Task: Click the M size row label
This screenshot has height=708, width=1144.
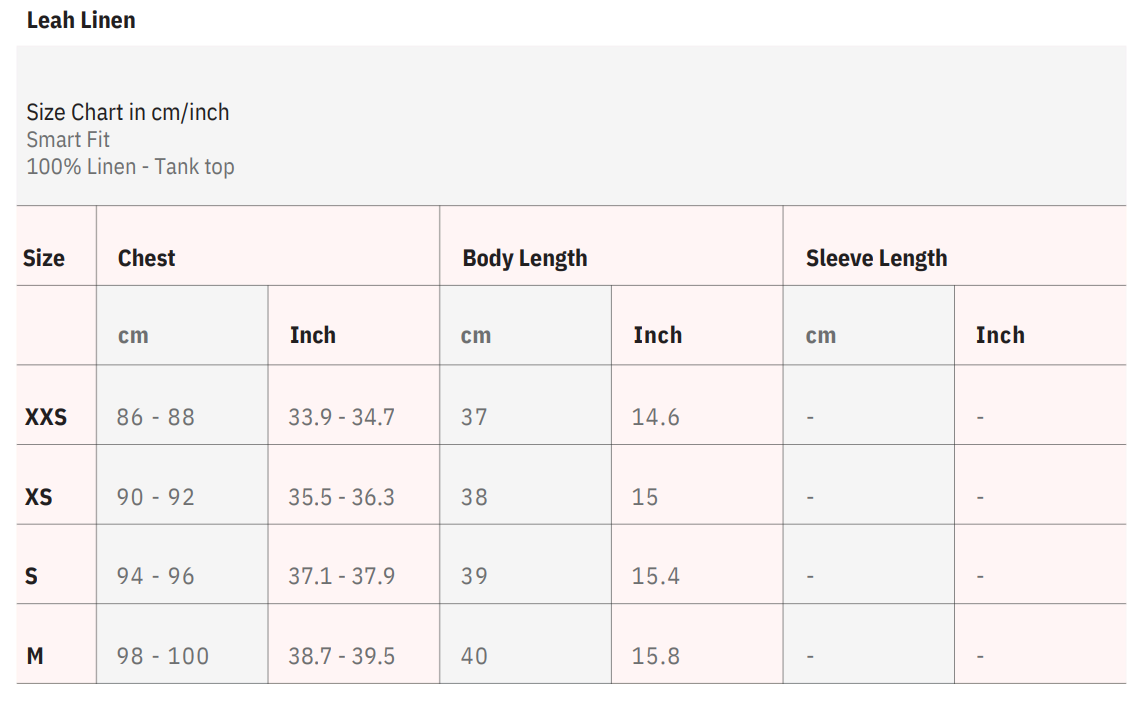Action: pos(35,656)
